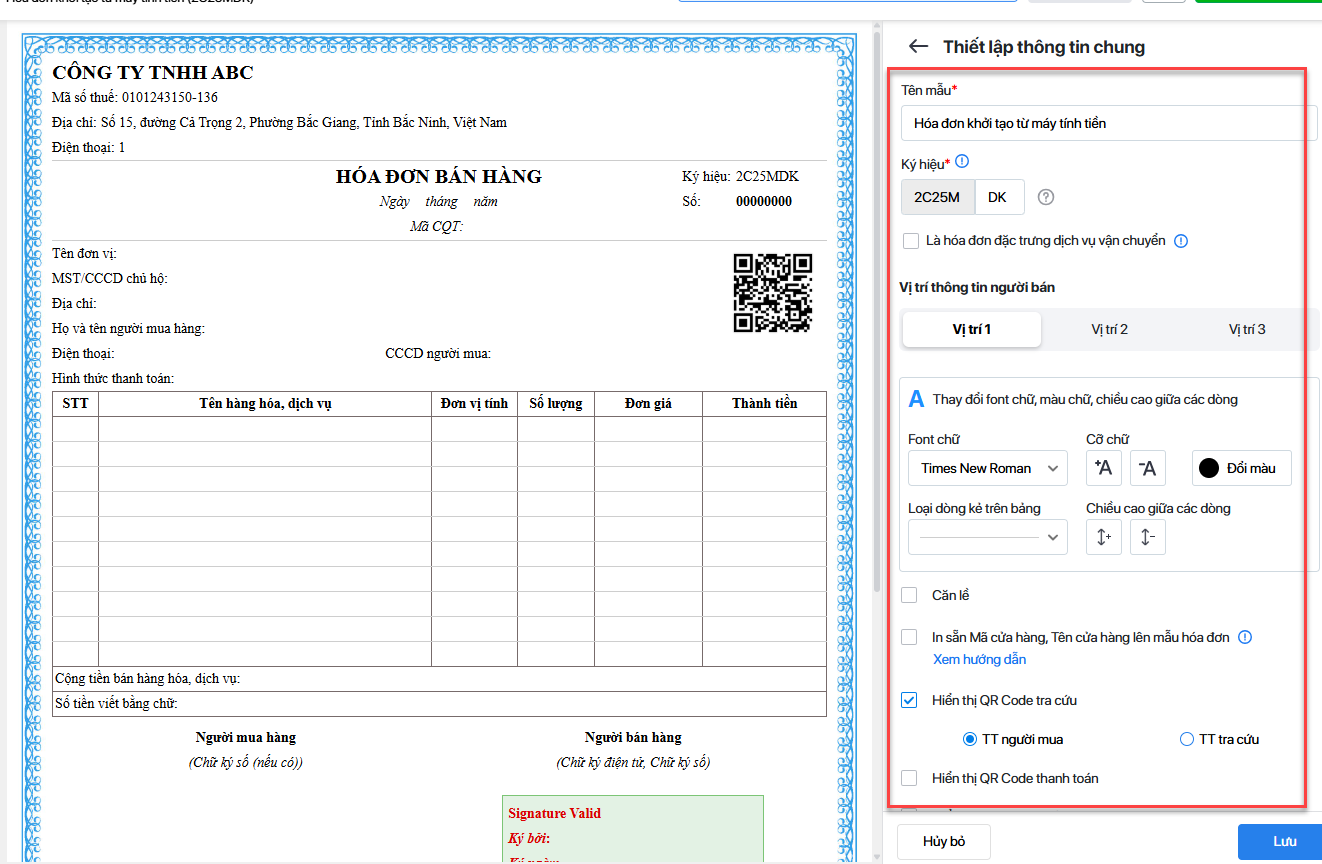Switch to the Vị trí 2 tab
Viewport: 1322px width, 864px height.
[x=1109, y=329]
